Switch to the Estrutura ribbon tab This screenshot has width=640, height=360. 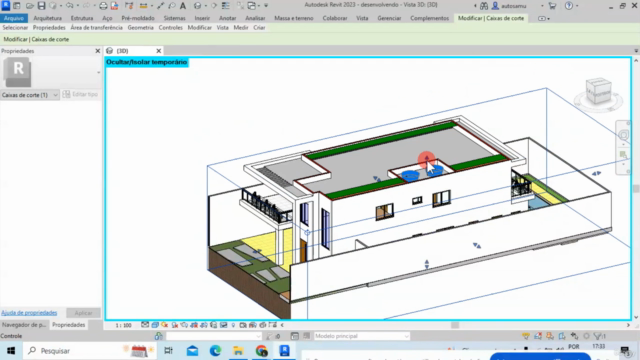82,18
